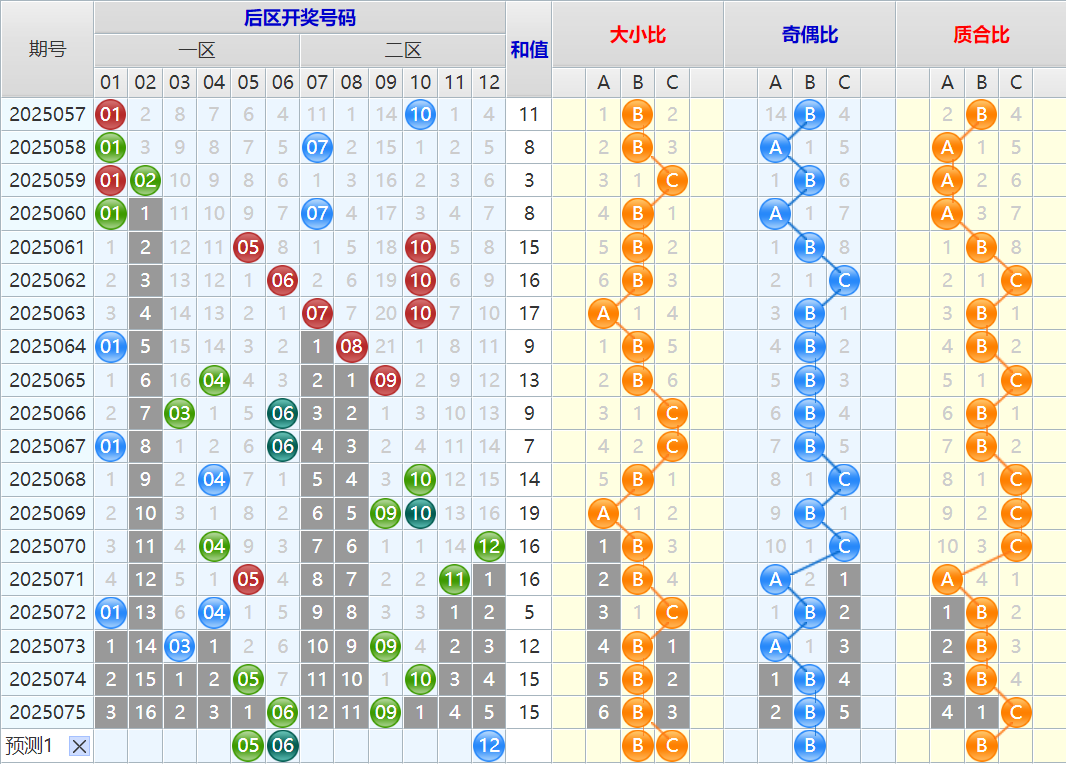The image size is (1066, 764).
Task: Open the 大小比 header
Action: pyautogui.click(x=638, y=34)
